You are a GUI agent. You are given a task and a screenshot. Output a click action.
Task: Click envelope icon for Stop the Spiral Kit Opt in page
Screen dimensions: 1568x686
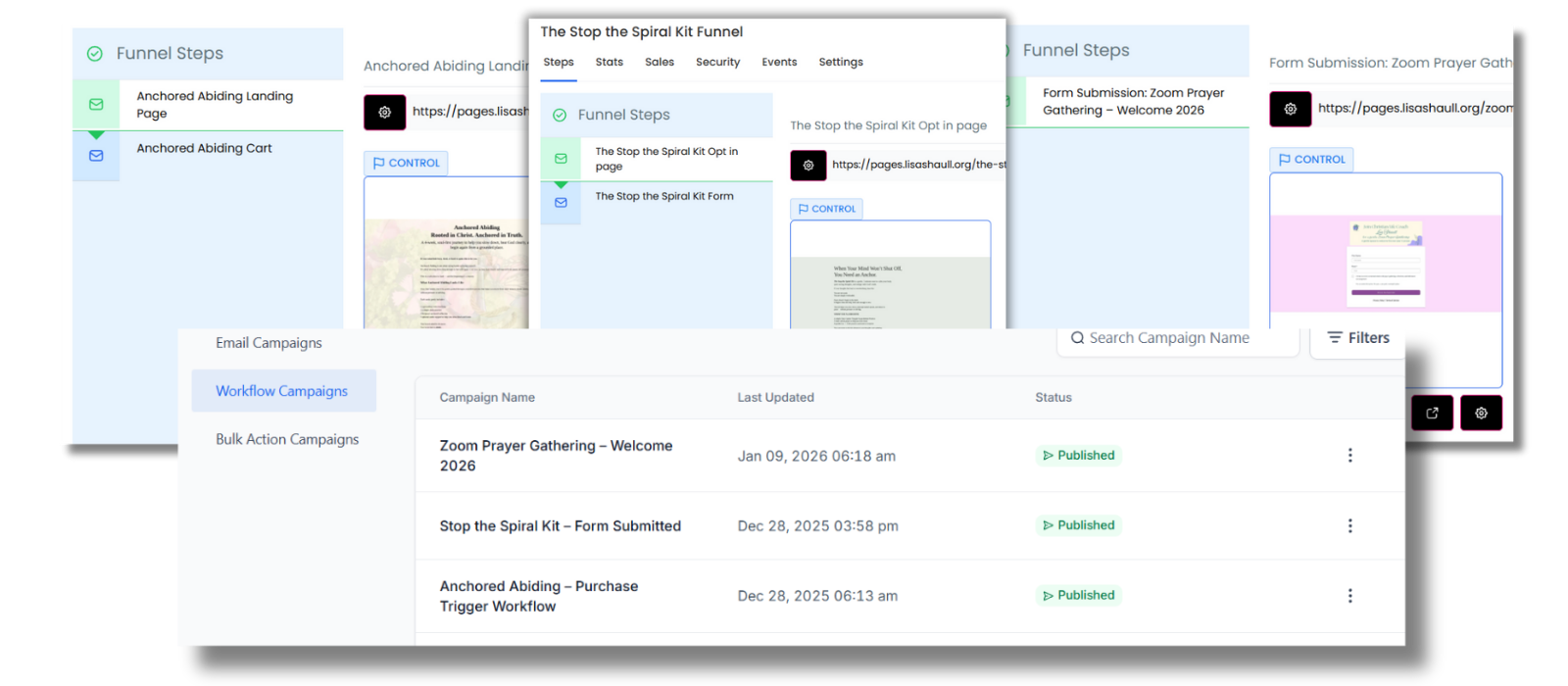[x=561, y=159]
